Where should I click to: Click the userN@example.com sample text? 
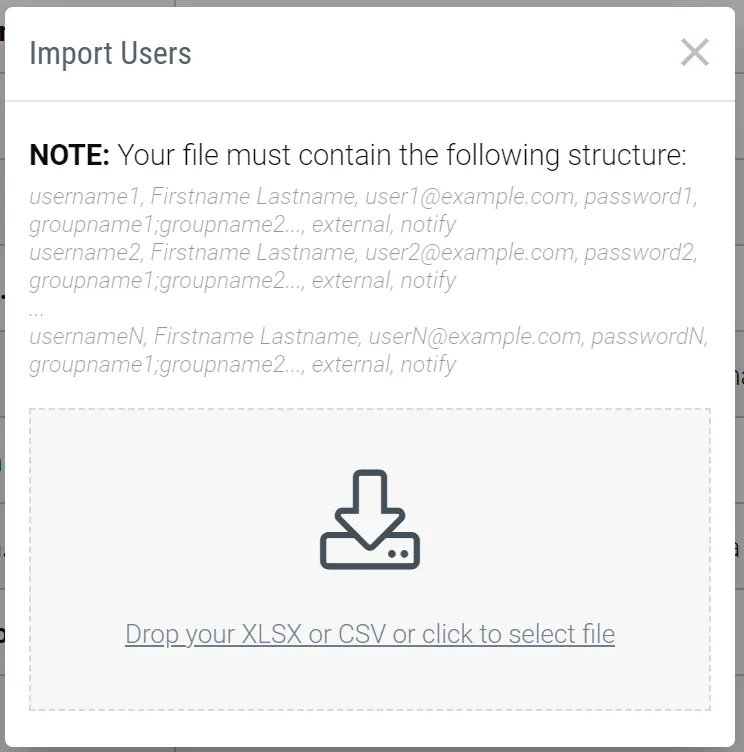click(x=474, y=337)
